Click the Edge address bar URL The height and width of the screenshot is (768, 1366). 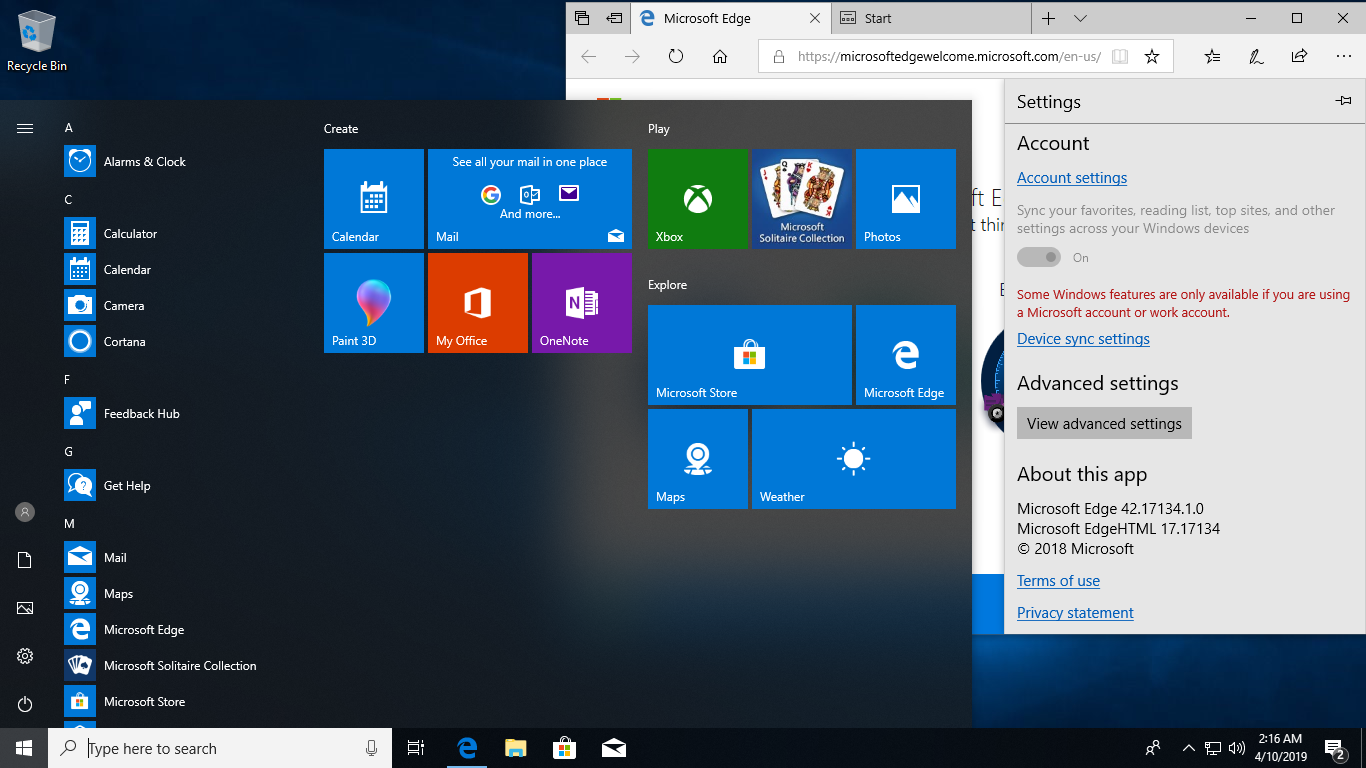pyautogui.click(x=949, y=57)
